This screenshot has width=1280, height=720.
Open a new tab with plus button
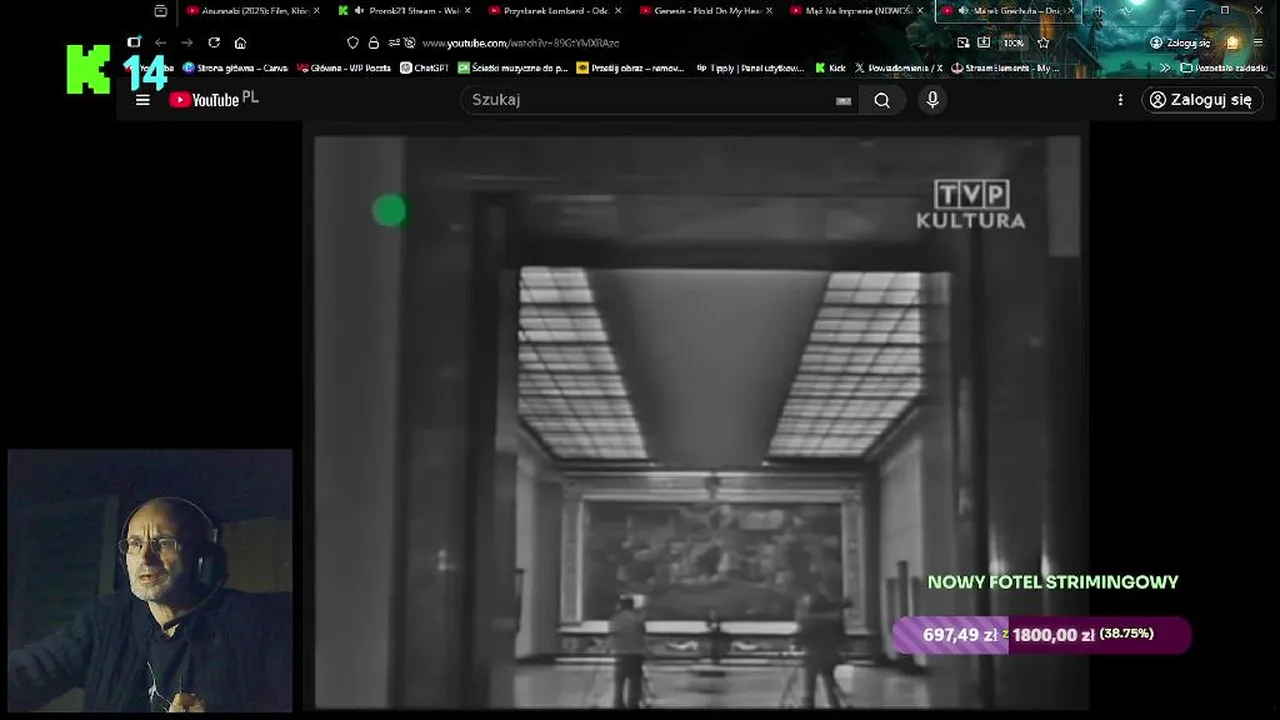point(1098,11)
